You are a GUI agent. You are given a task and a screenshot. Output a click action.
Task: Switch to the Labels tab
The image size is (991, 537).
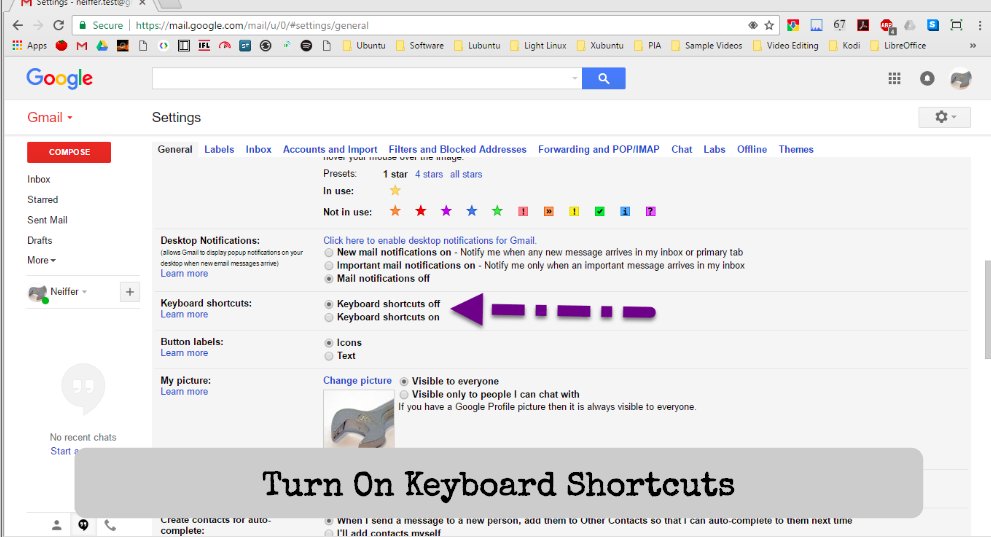point(219,149)
